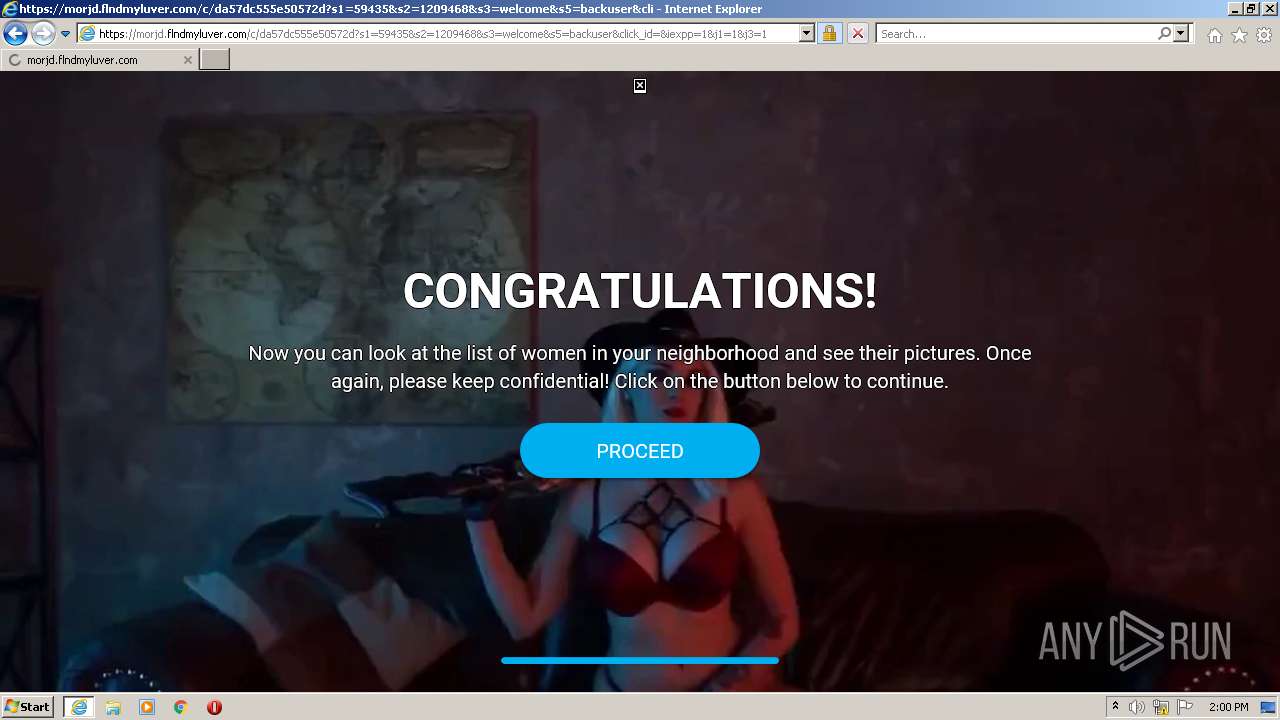Click the magnifier search icon
1280x720 pixels.
pos(1164,34)
